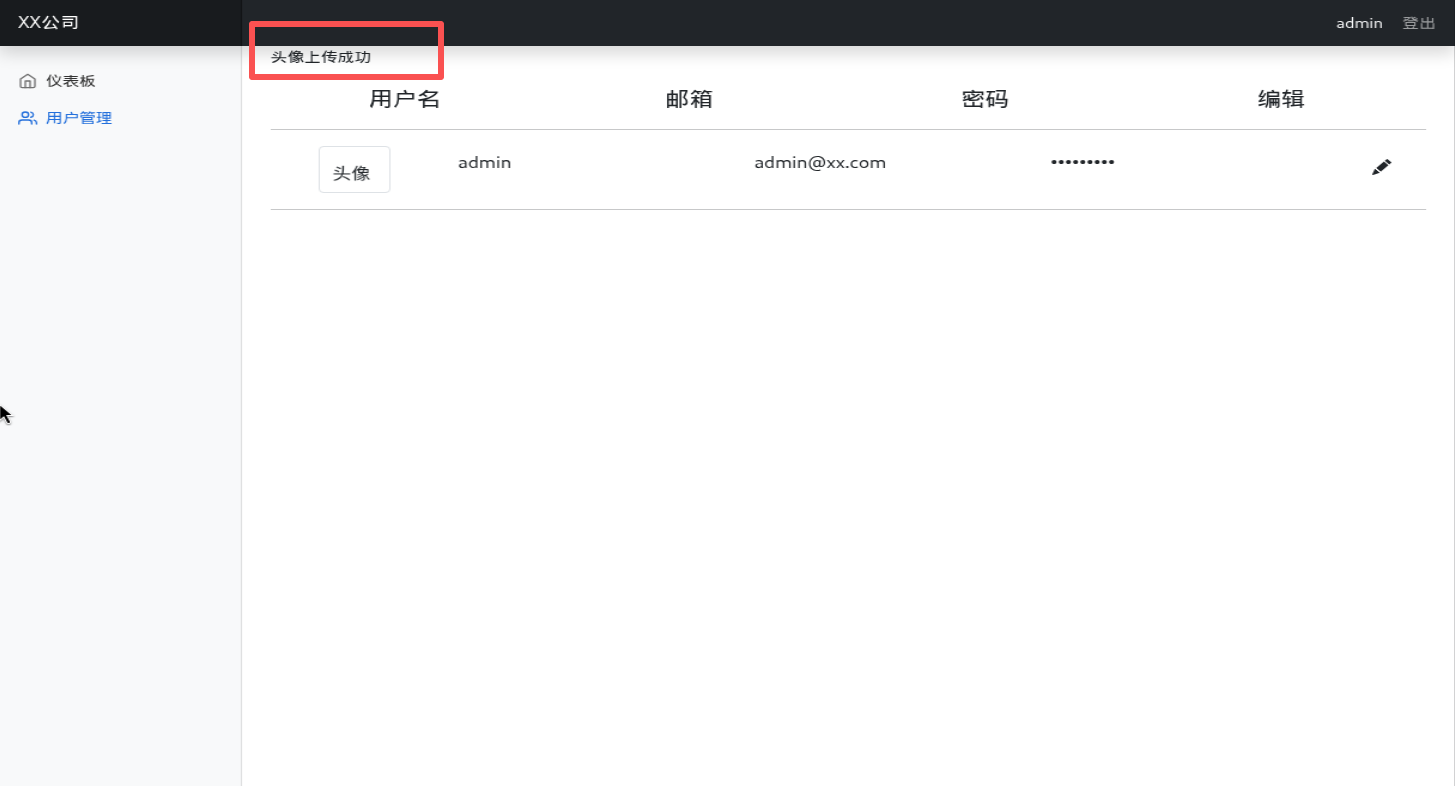
Task: Click the users icon beside 用户管理
Action: [x=28, y=118]
